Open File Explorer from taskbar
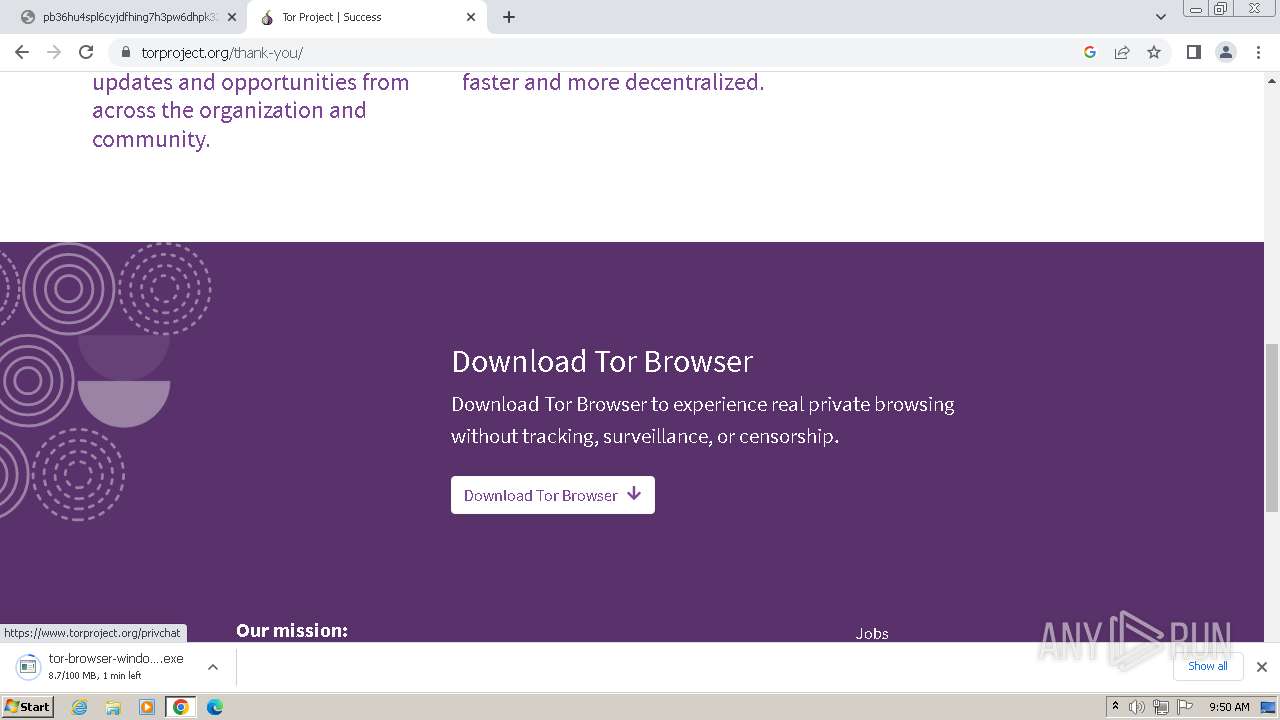 click(113, 707)
